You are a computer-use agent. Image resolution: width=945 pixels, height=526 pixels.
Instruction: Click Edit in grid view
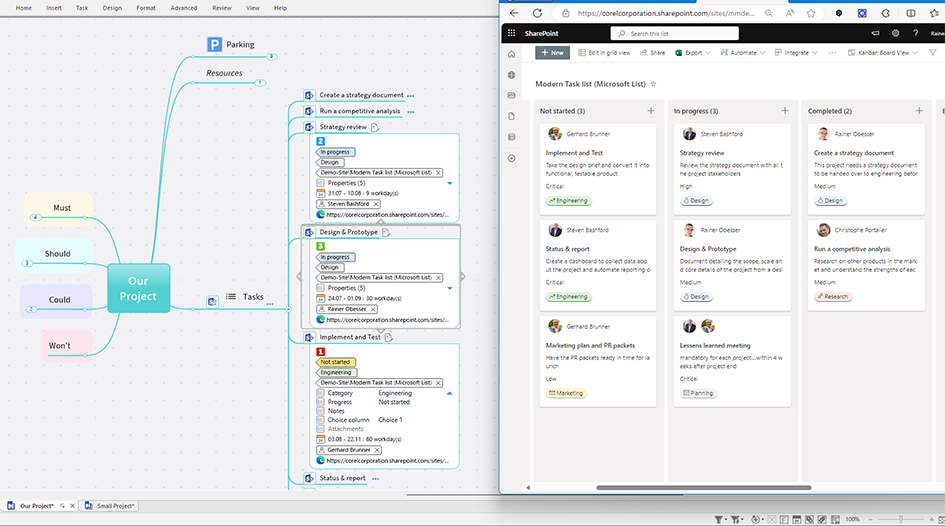(x=604, y=52)
